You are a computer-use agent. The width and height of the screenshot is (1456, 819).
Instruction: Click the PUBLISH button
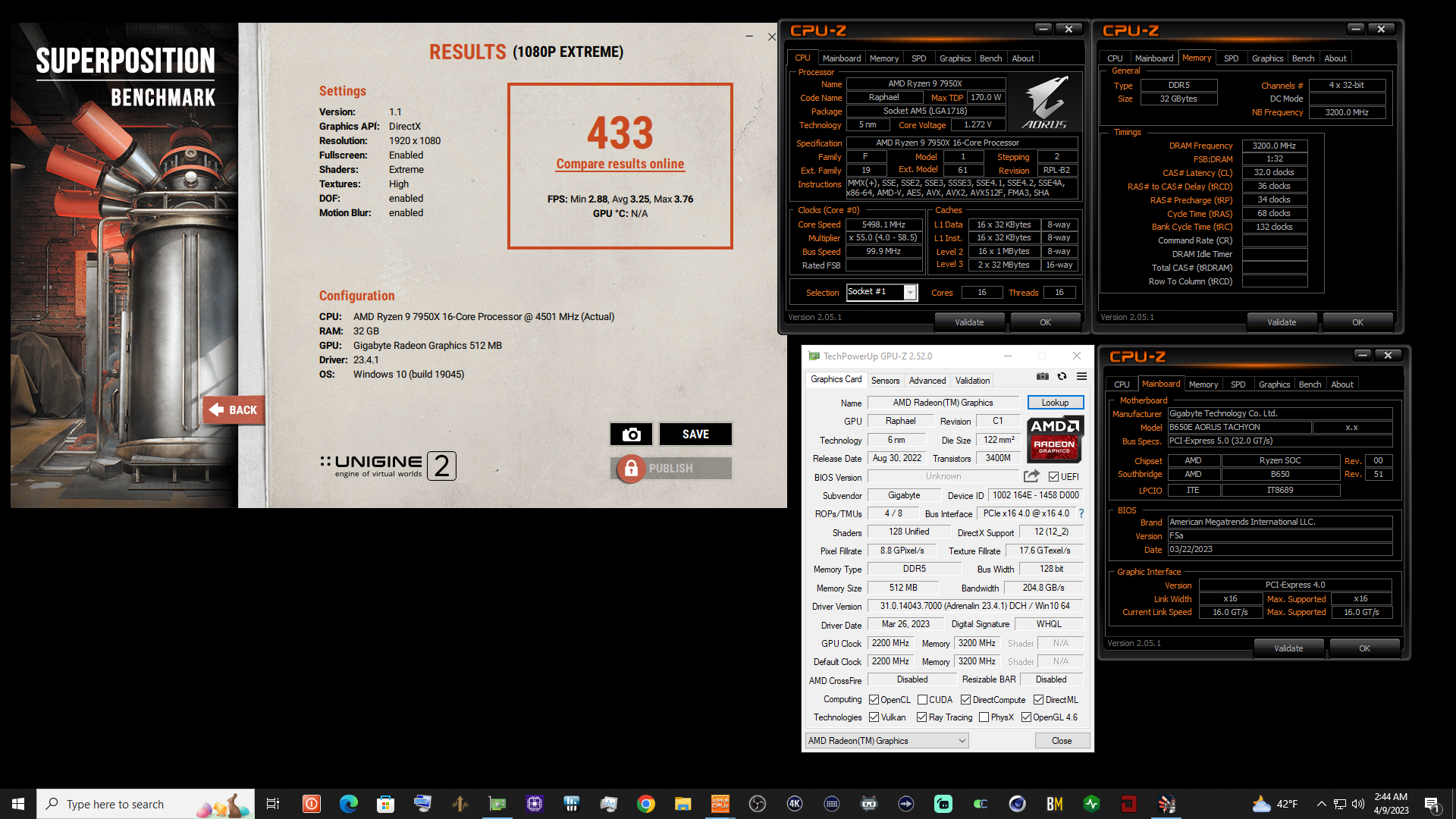(671, 469)
